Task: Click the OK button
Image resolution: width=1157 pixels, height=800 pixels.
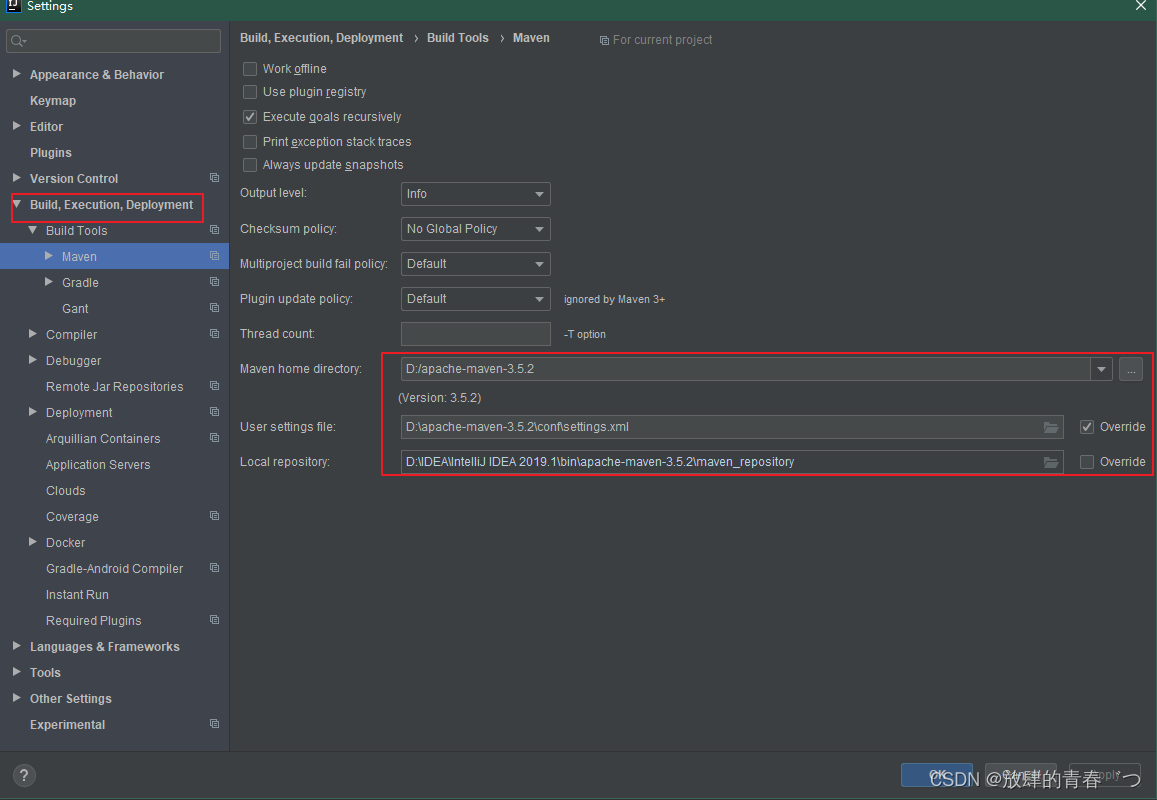Action: [x=937, y=775]
